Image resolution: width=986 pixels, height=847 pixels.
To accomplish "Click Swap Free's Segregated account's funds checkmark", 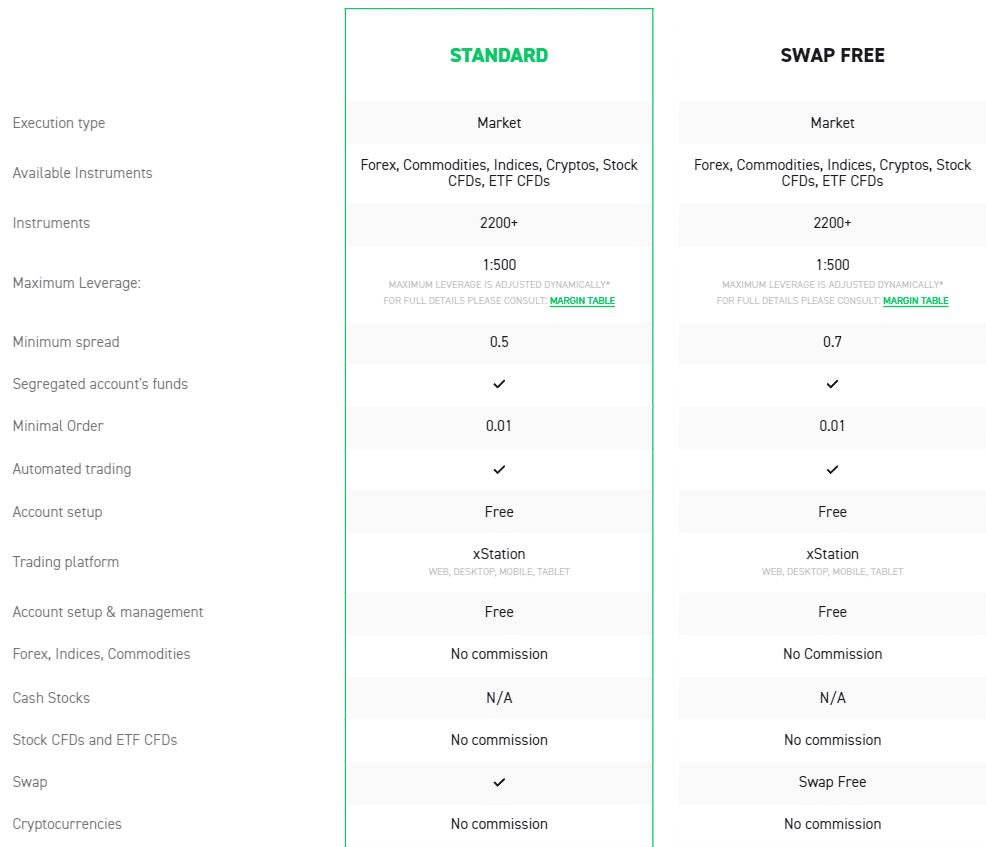I will pyautogui.click(x=833, y=384).
